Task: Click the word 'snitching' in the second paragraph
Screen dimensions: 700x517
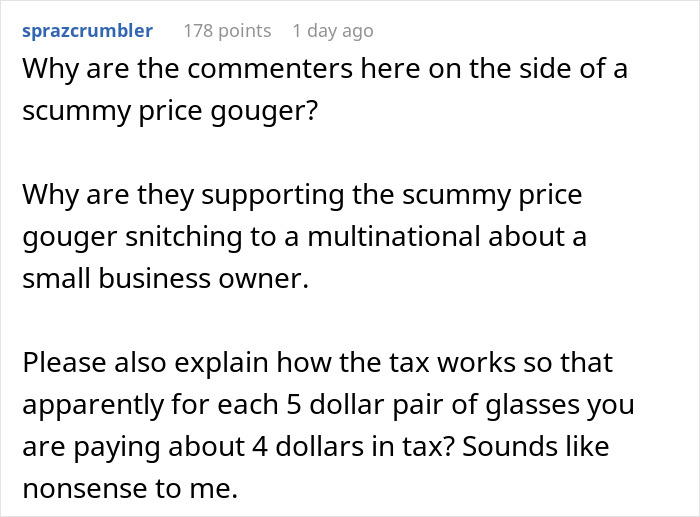Action: (183, 237)
